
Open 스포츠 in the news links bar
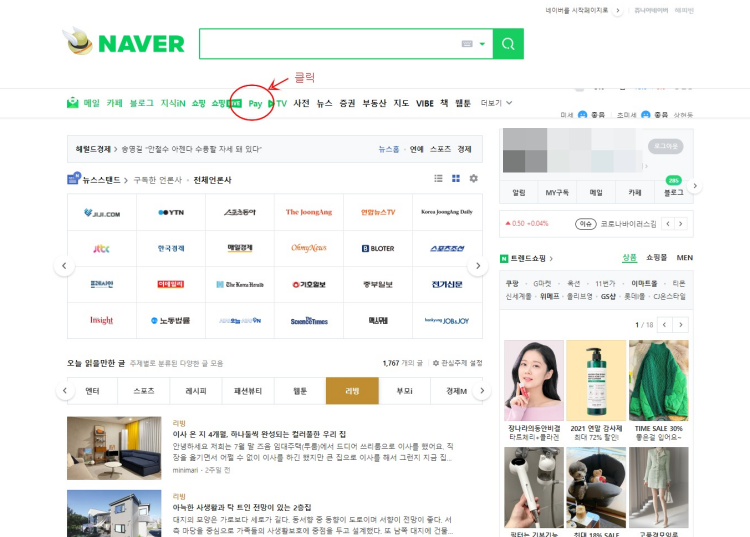click(440, 149)
